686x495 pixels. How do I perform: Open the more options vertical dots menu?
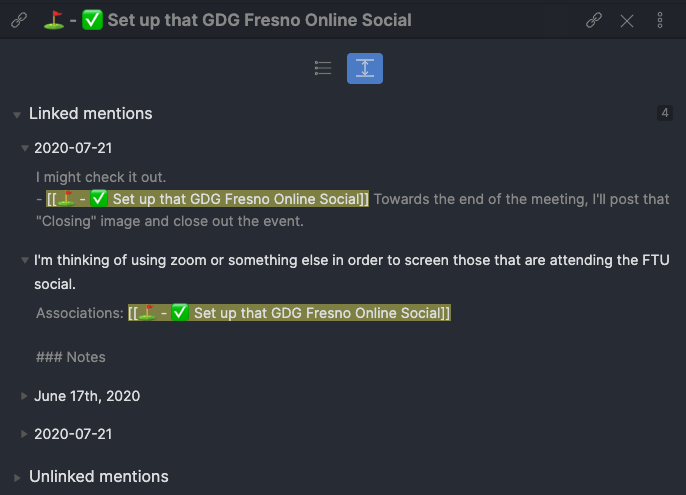pyautogui.click(x=660, y=20)
